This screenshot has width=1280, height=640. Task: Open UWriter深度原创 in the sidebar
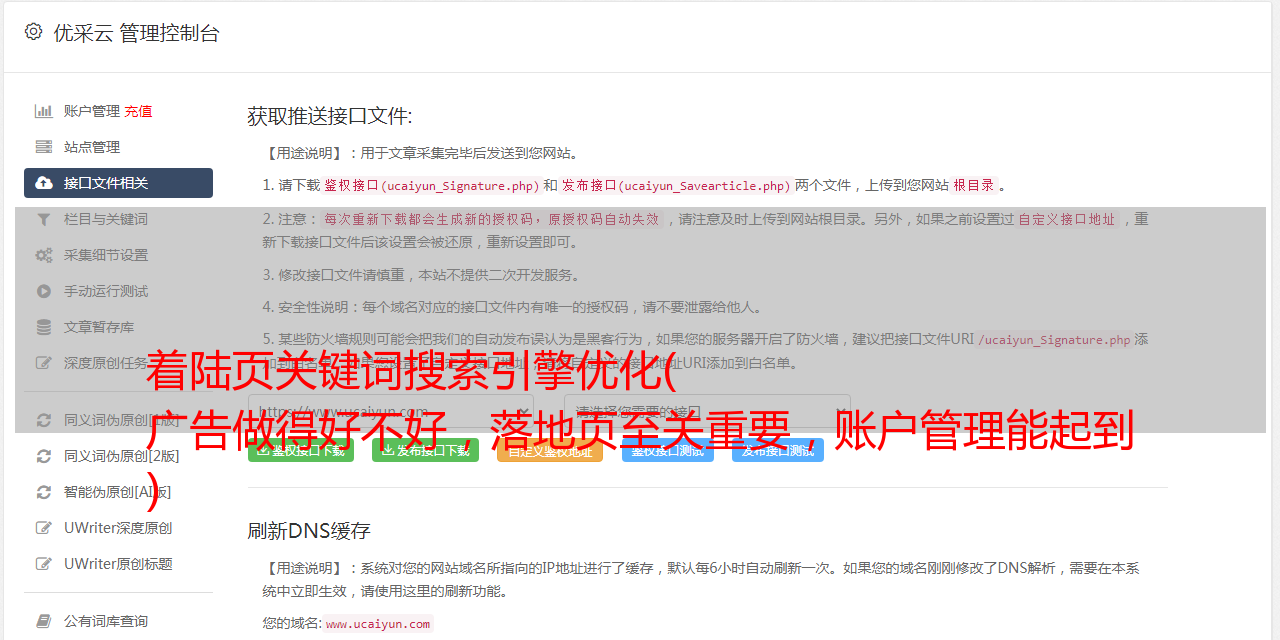click(118, 528)
